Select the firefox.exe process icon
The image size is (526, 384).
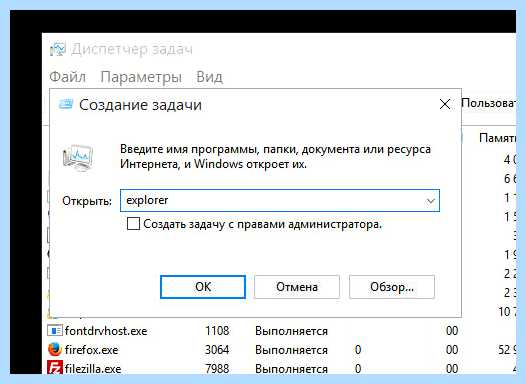point(54,349)
